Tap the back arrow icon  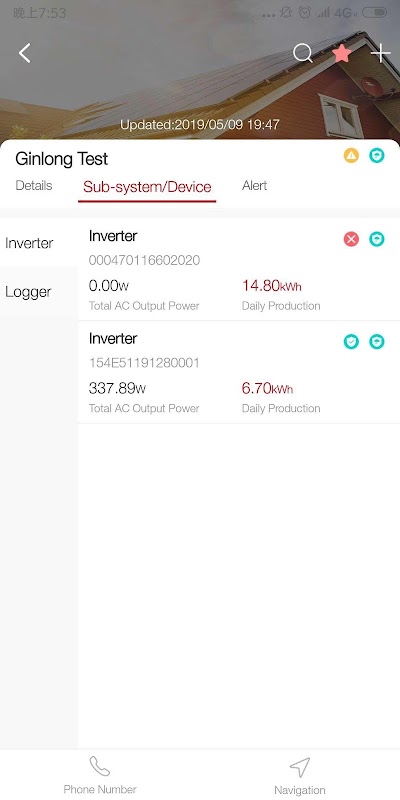[x=24, y=53]
